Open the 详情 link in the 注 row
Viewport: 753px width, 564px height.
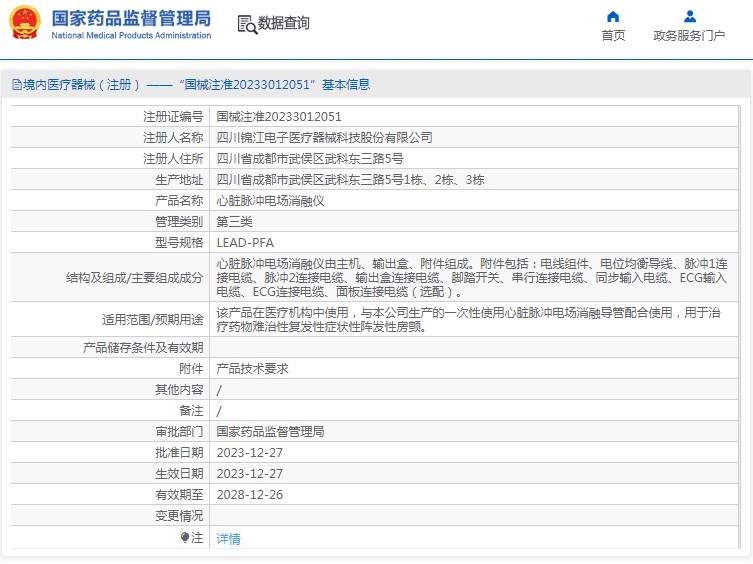[228, 539]
